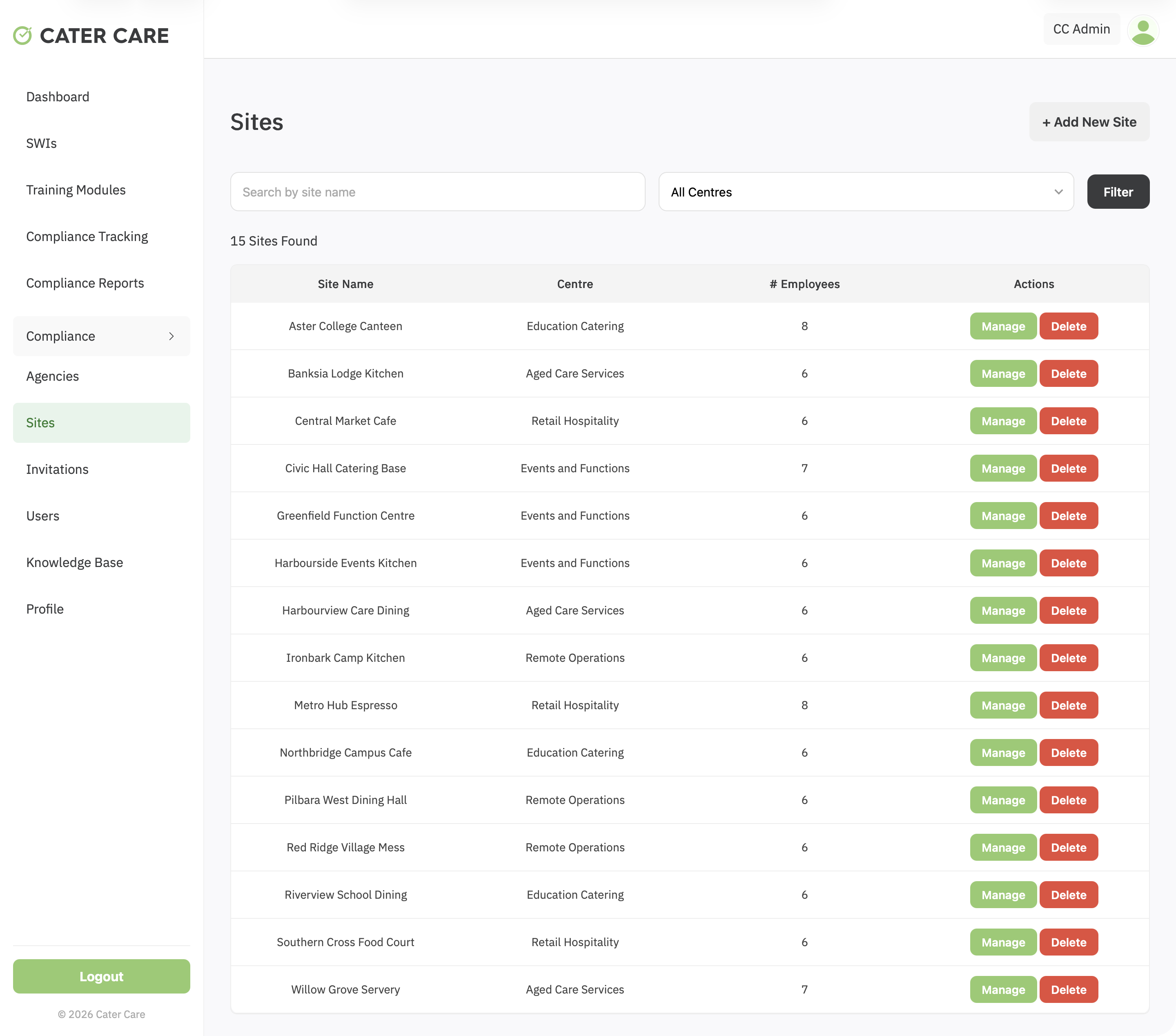Apply the Filter button
This screenshot has height=1036, width=1176.
click(1118, 192)
